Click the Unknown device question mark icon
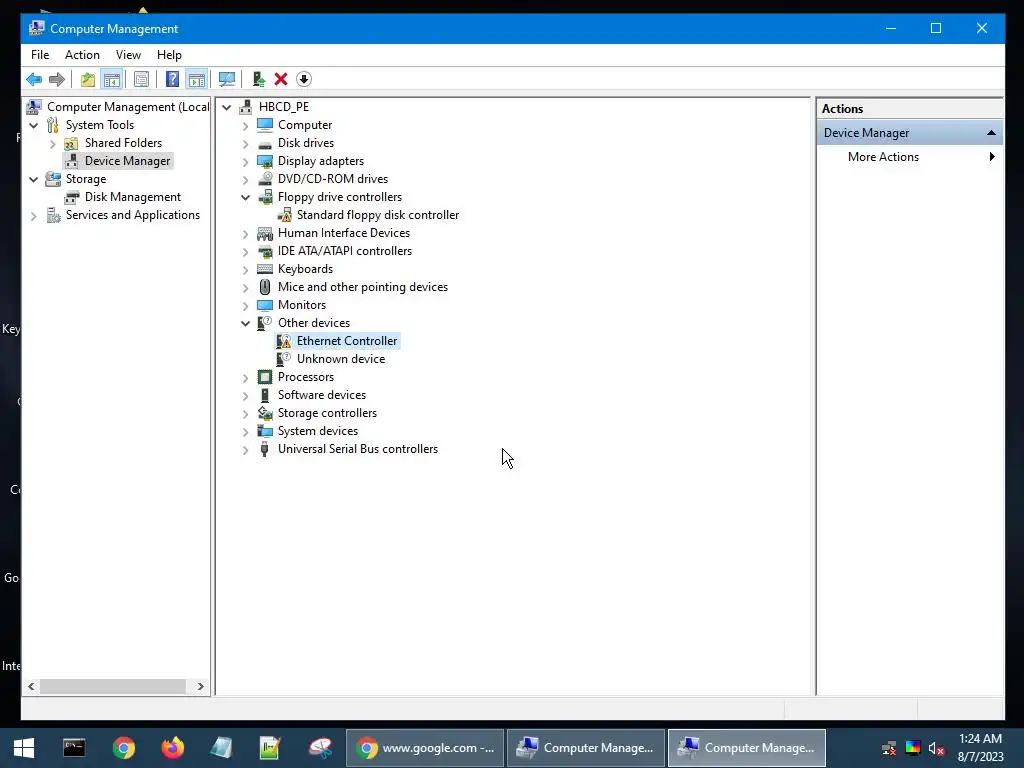Image resolution: width=1024 pixels, height=768 pixels. (x=284, y=359)
